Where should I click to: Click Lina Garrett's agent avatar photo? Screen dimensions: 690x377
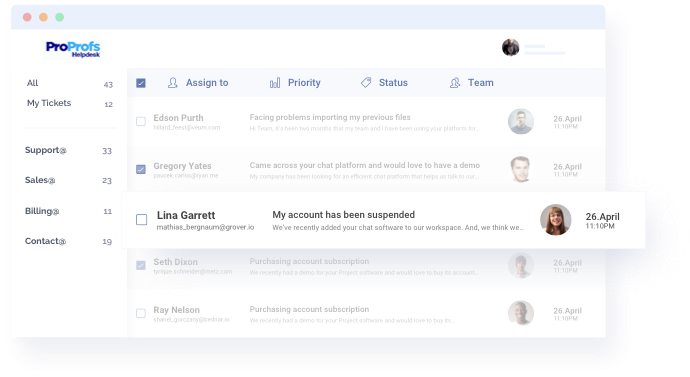555,220
